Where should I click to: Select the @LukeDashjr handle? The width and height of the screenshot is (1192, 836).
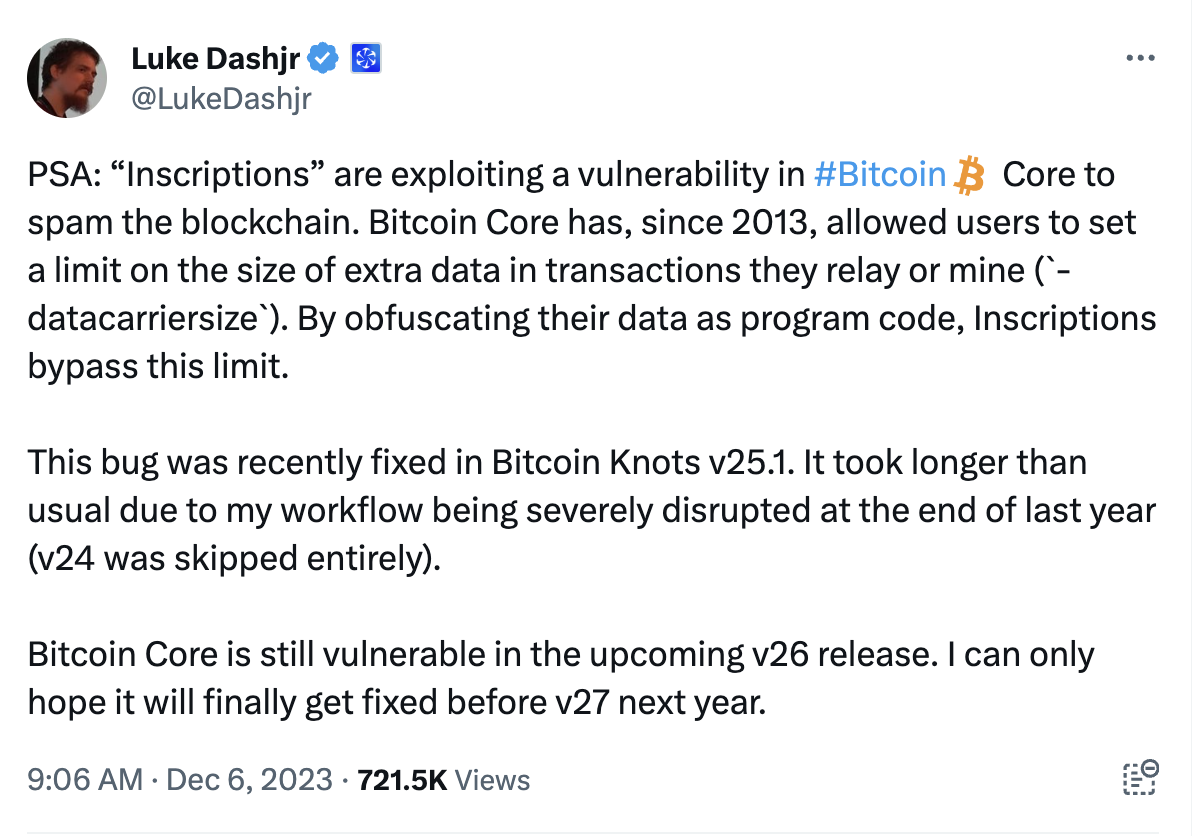(x=220, y=98)
